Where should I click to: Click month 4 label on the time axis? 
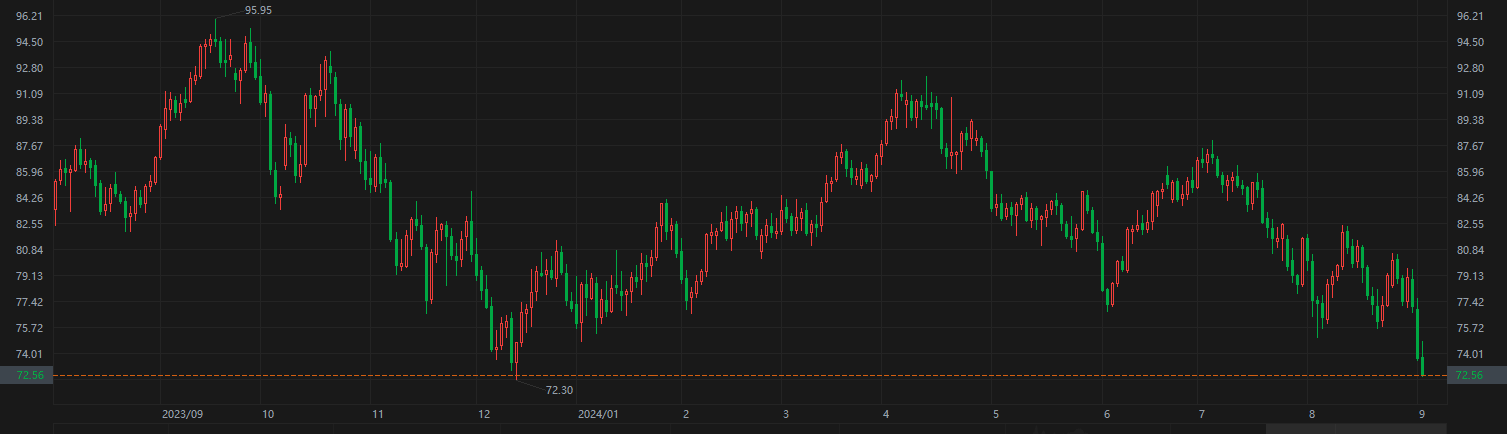pos(886,413)
